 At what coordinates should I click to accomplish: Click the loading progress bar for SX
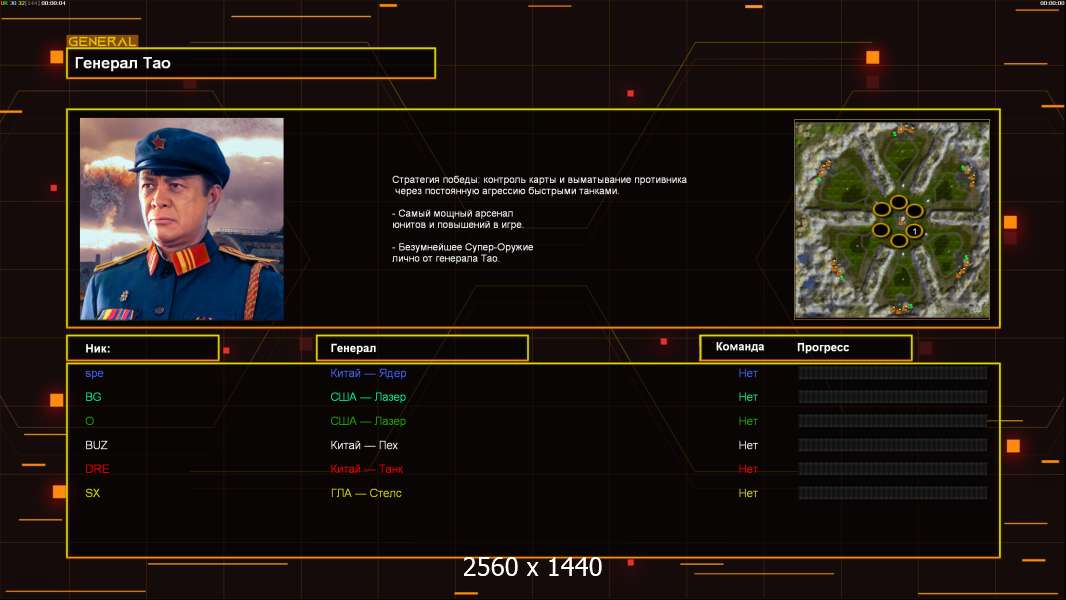click(893, 493)
